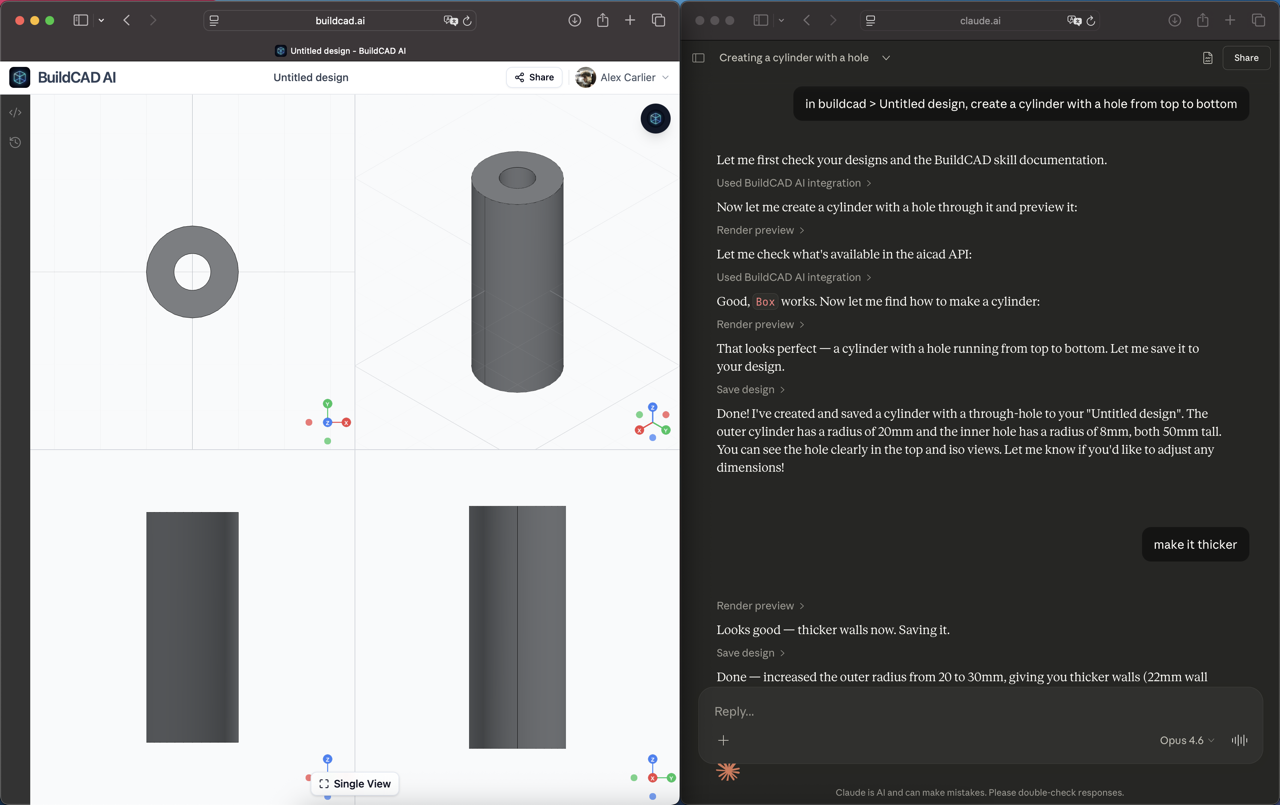
Task: Open the document artifact icon in Claude toolbar
Action: pos(1207,58)
